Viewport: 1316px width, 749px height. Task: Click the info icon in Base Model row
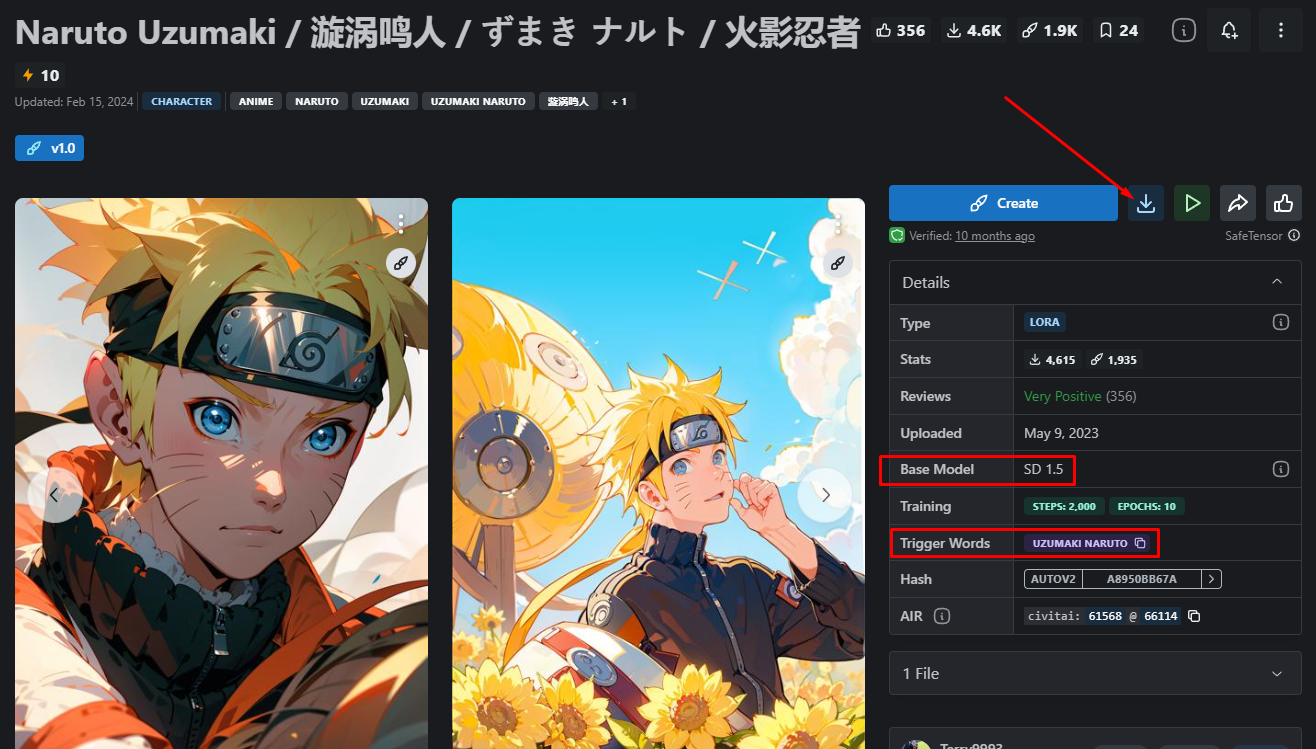[x=1280, y=469]
